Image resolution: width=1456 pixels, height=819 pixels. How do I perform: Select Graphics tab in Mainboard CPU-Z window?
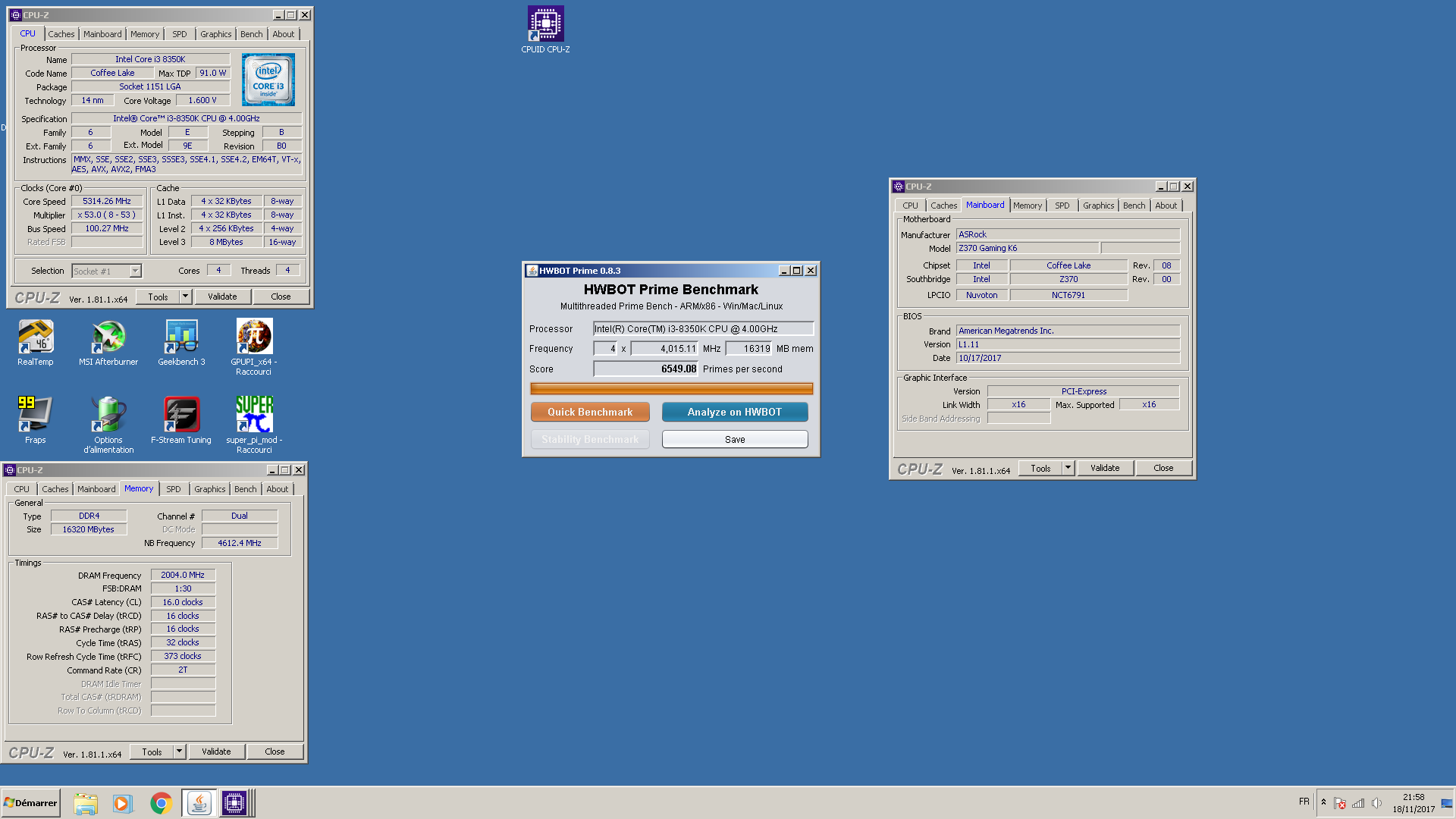pos(1099,206)
